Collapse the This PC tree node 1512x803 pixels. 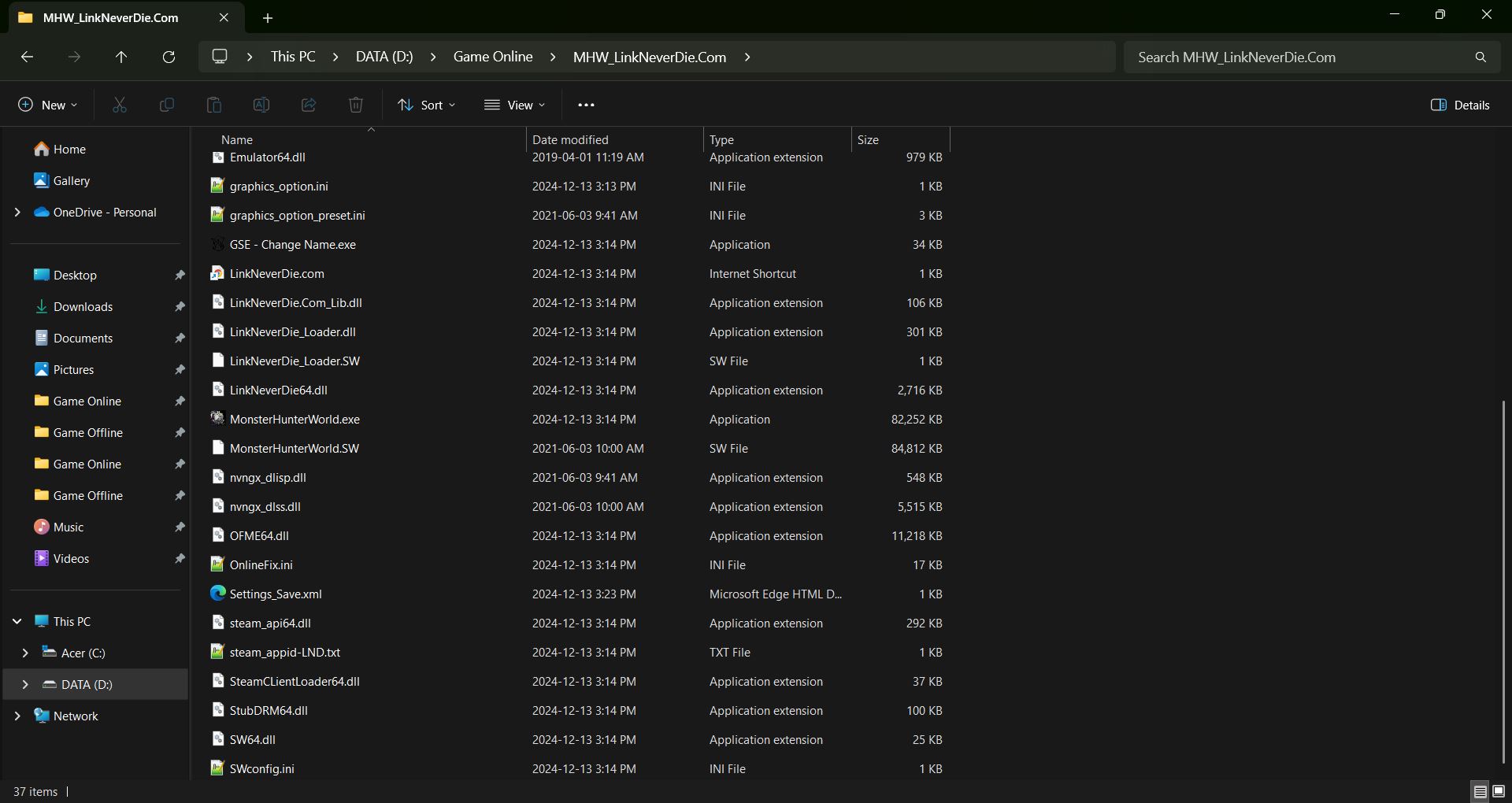click(17, 622)
